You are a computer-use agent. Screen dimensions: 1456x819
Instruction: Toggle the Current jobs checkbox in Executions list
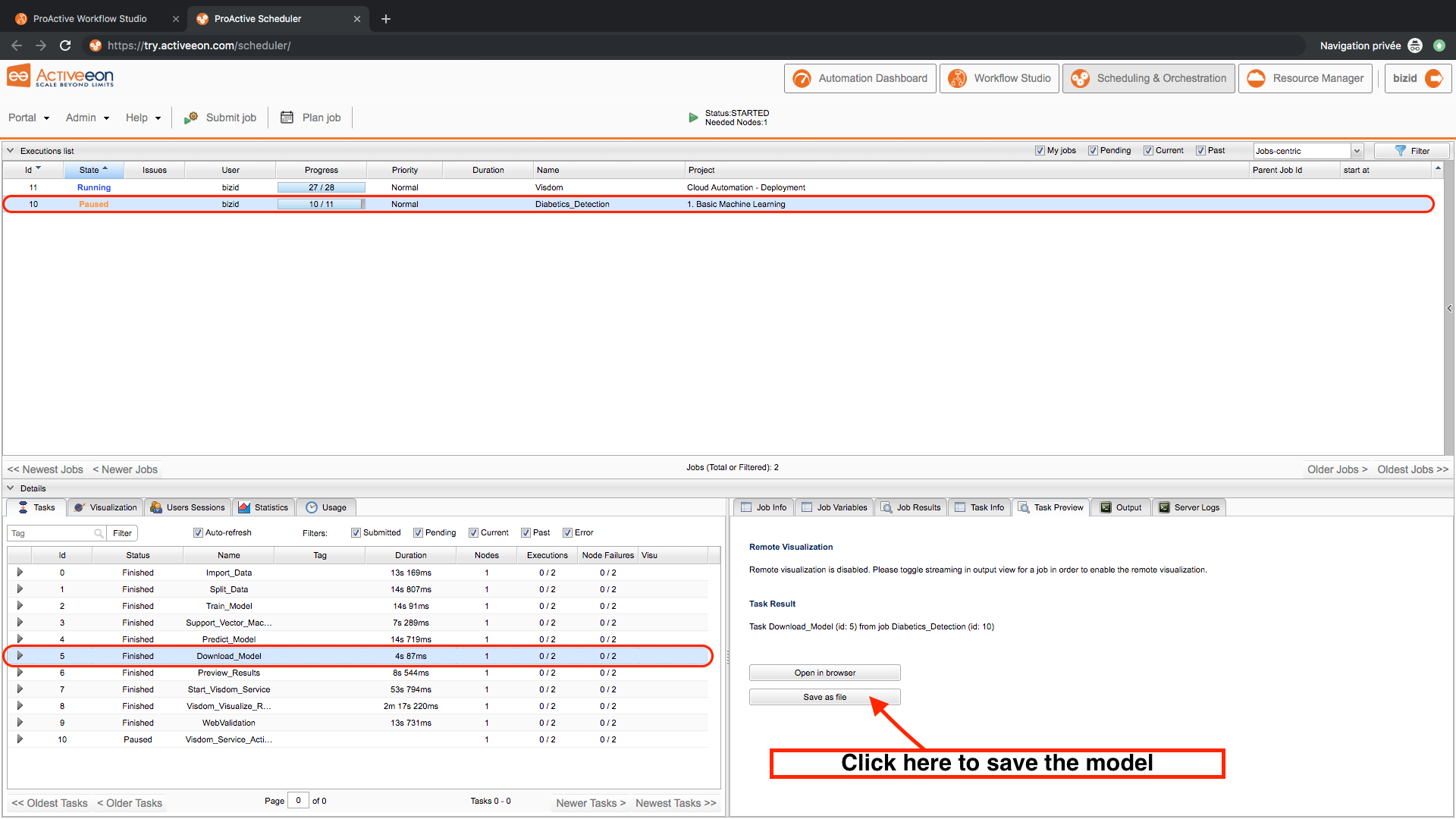1148,150
